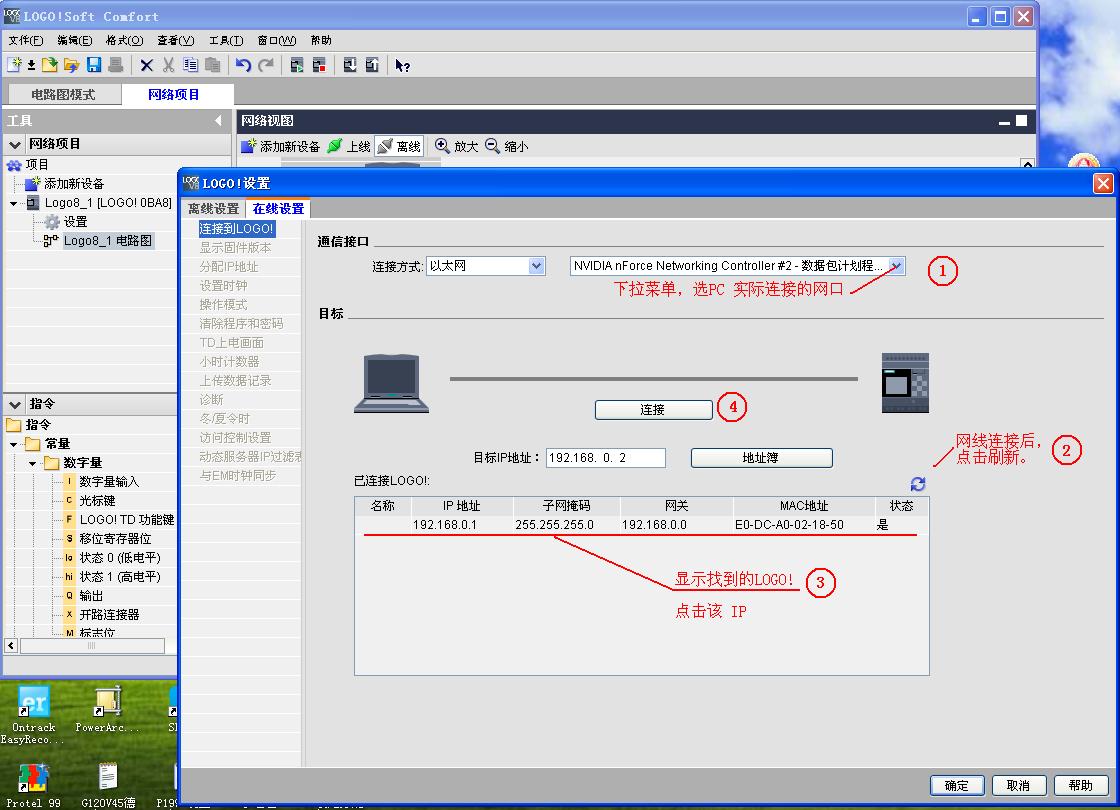Go online in network view
This screenshot has height=810, width=1120.
pyautogui.click(x=349, y=146)
